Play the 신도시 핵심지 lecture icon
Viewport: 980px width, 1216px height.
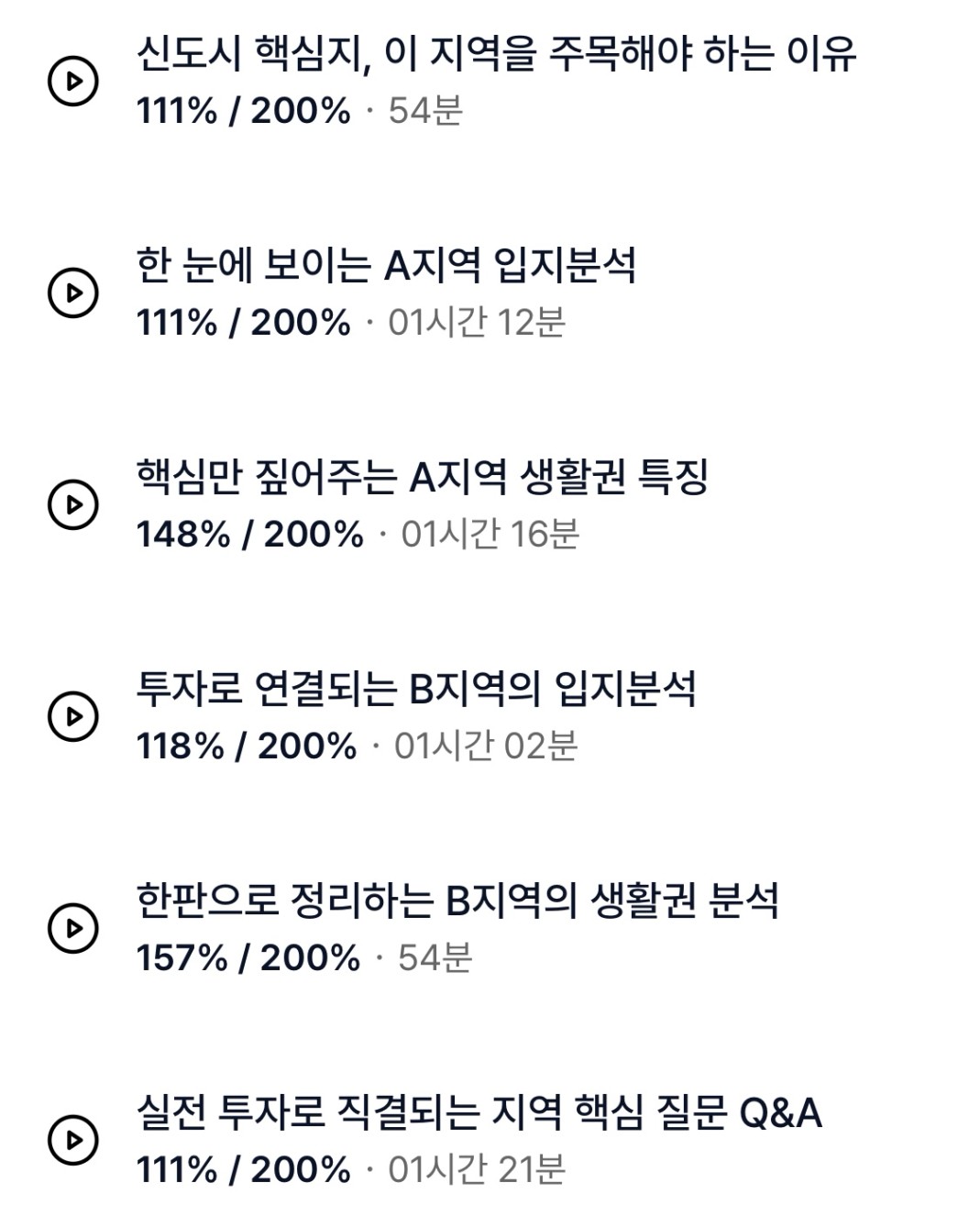pos(72,82)
